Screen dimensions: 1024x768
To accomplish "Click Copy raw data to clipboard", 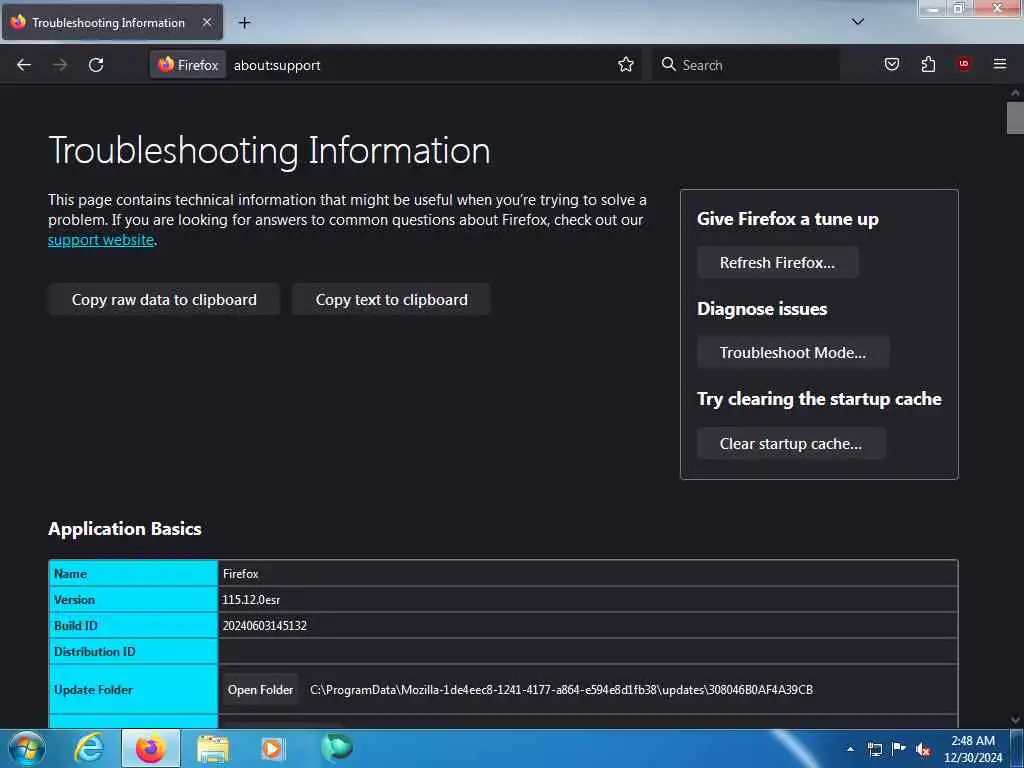I will (164, 300).
